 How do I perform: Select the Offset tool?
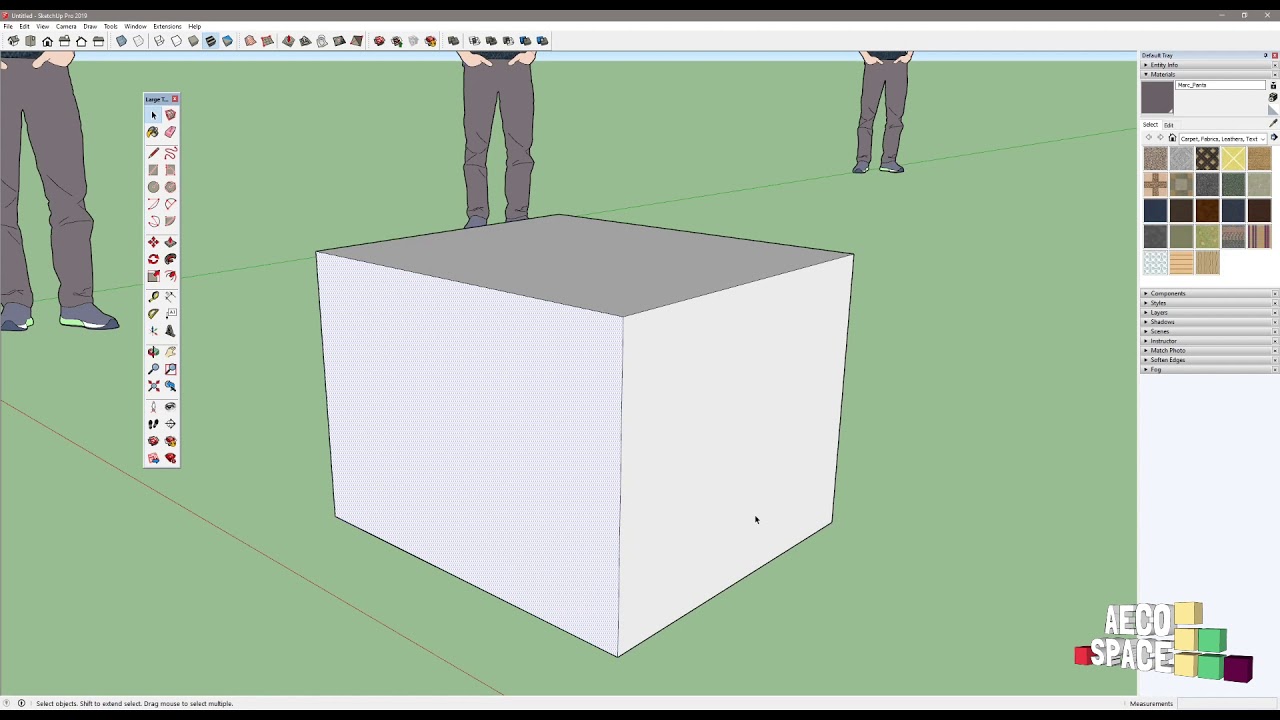click(170, 276)
